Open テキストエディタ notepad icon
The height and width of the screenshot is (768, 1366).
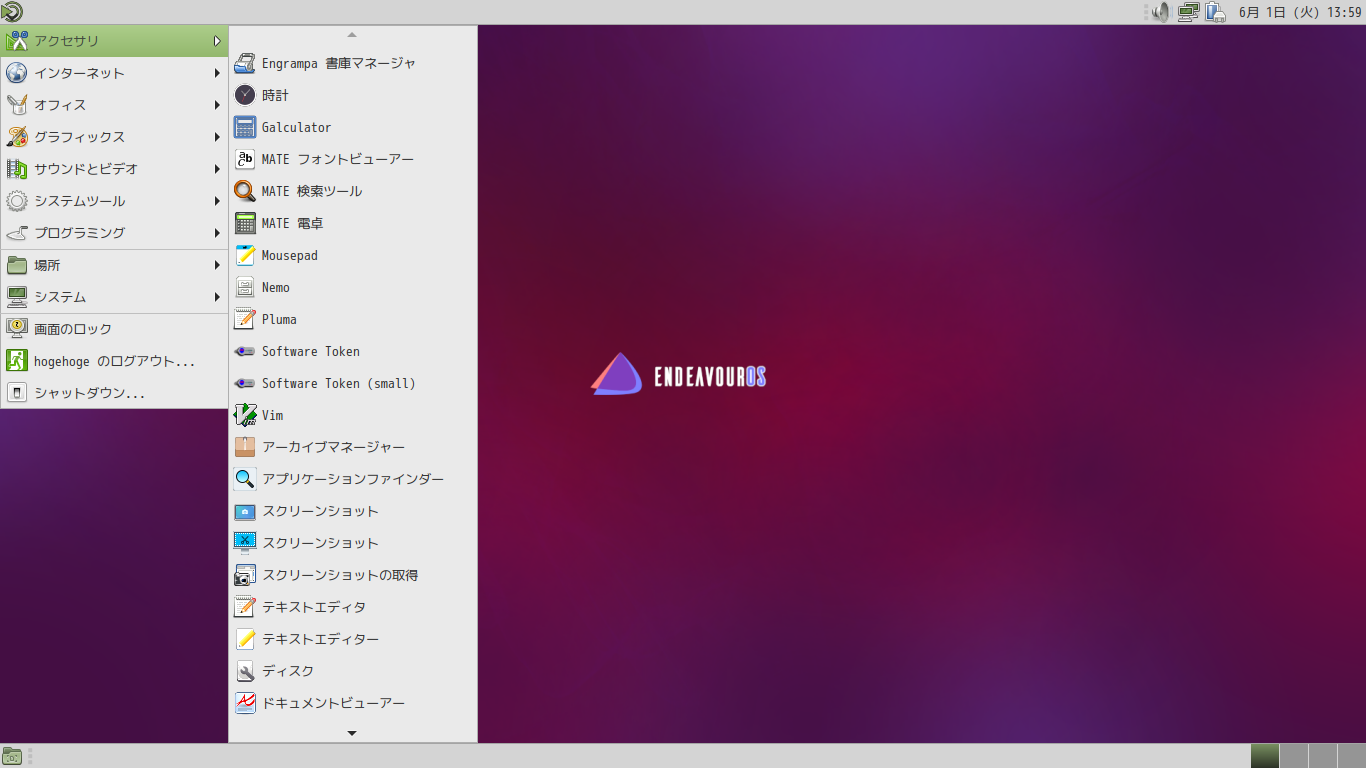coord(245,607)
